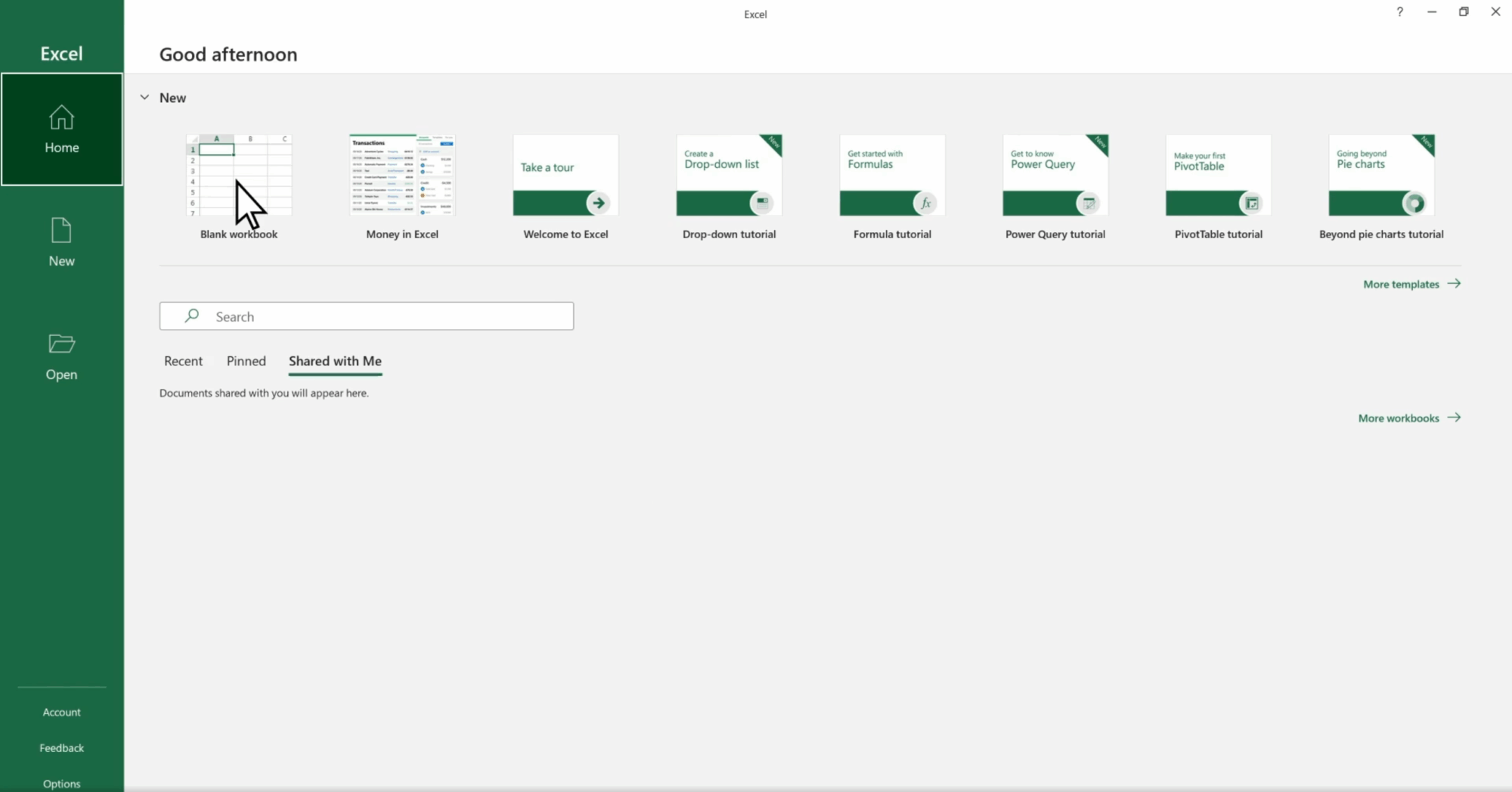Restore down the Excel window
This screenshot has width=1512, height=792.
(1464, 12)
